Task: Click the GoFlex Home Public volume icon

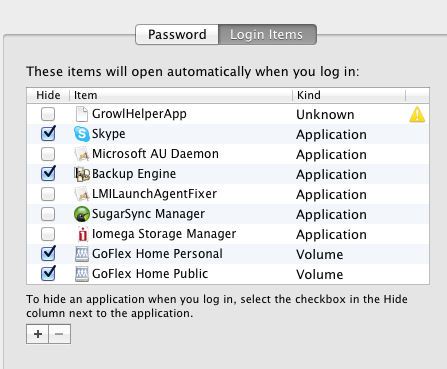Action: (x=82, y=274)
